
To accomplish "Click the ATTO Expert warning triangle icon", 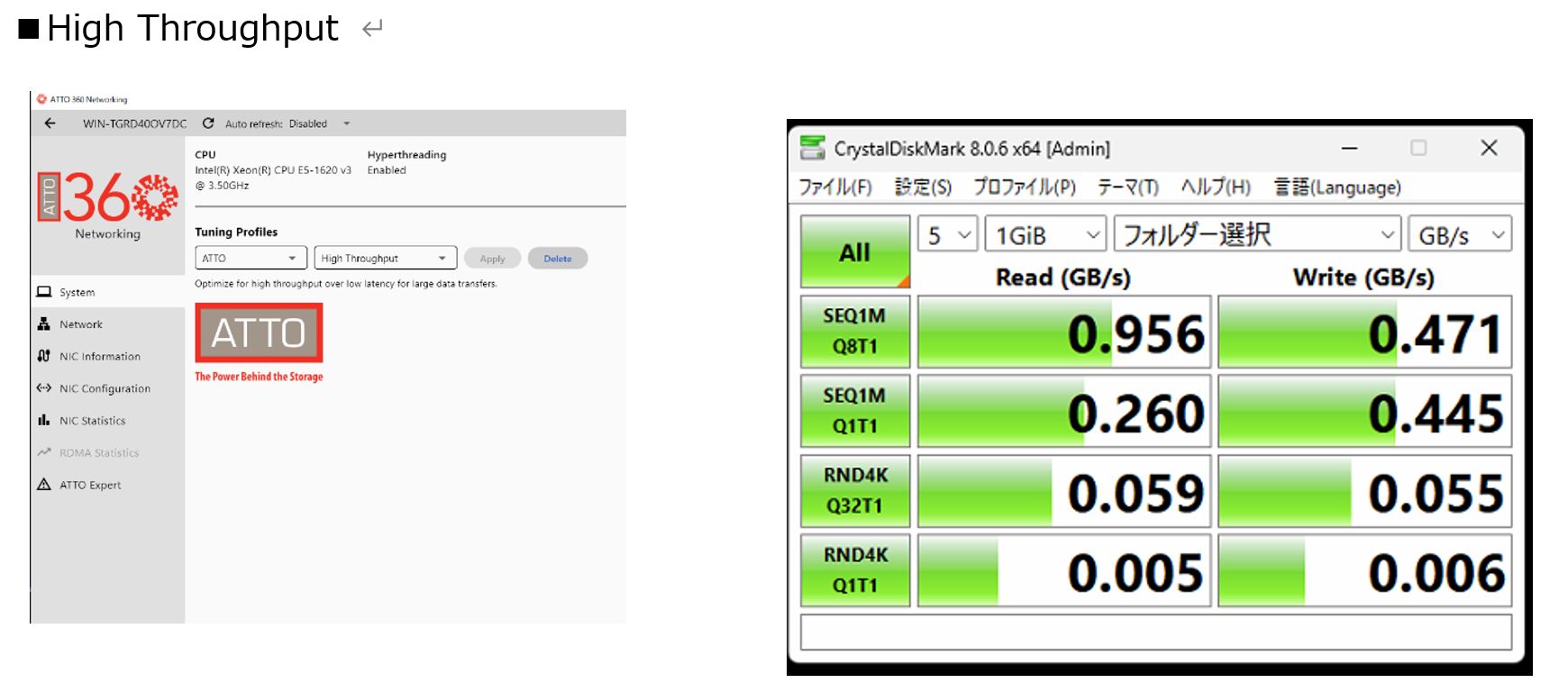I will (43, 484).
